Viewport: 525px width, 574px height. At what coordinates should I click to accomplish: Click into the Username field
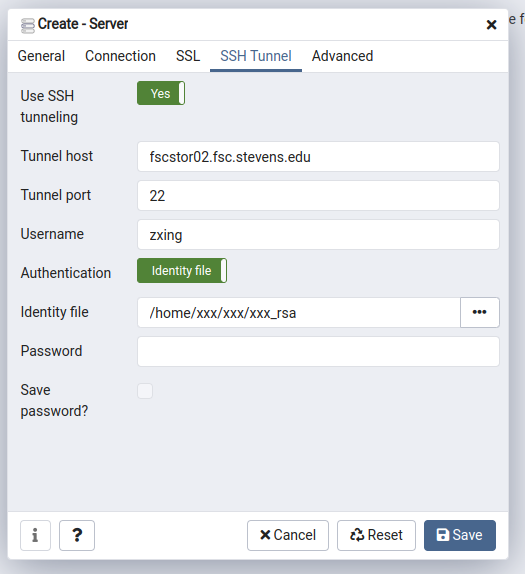[318, 235]
